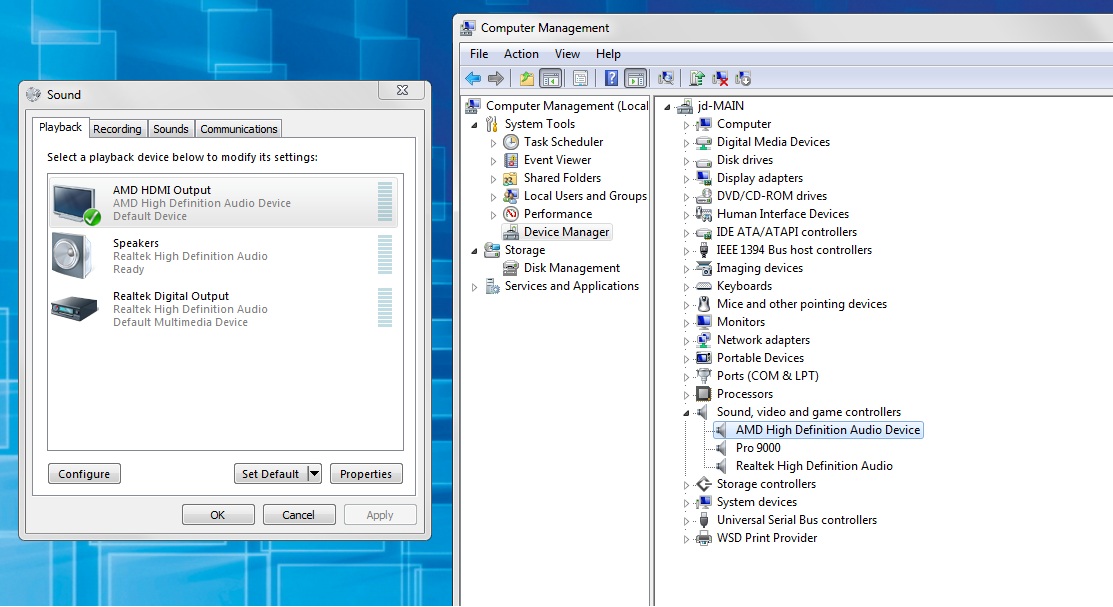Open the Set Default dropdown arrow
Screen dimensions: 1113x607
tap(314, 474)
